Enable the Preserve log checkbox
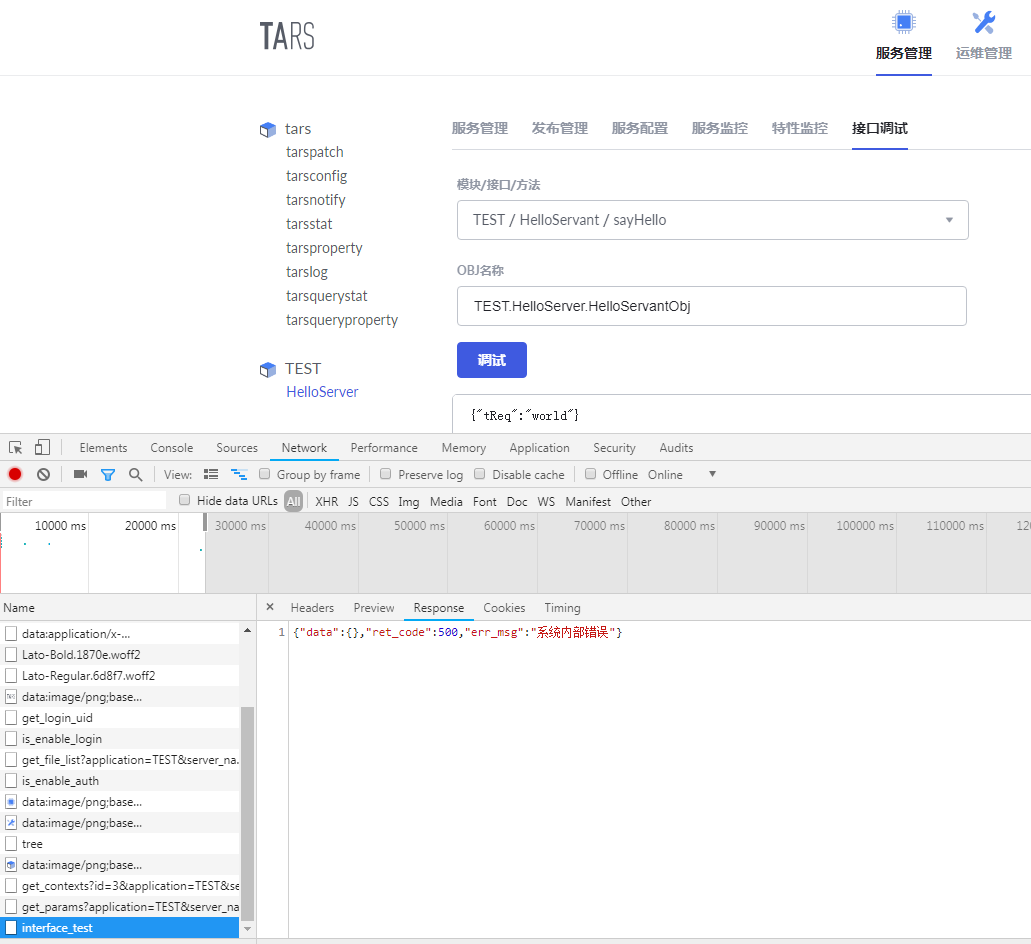 coord(386,473)
